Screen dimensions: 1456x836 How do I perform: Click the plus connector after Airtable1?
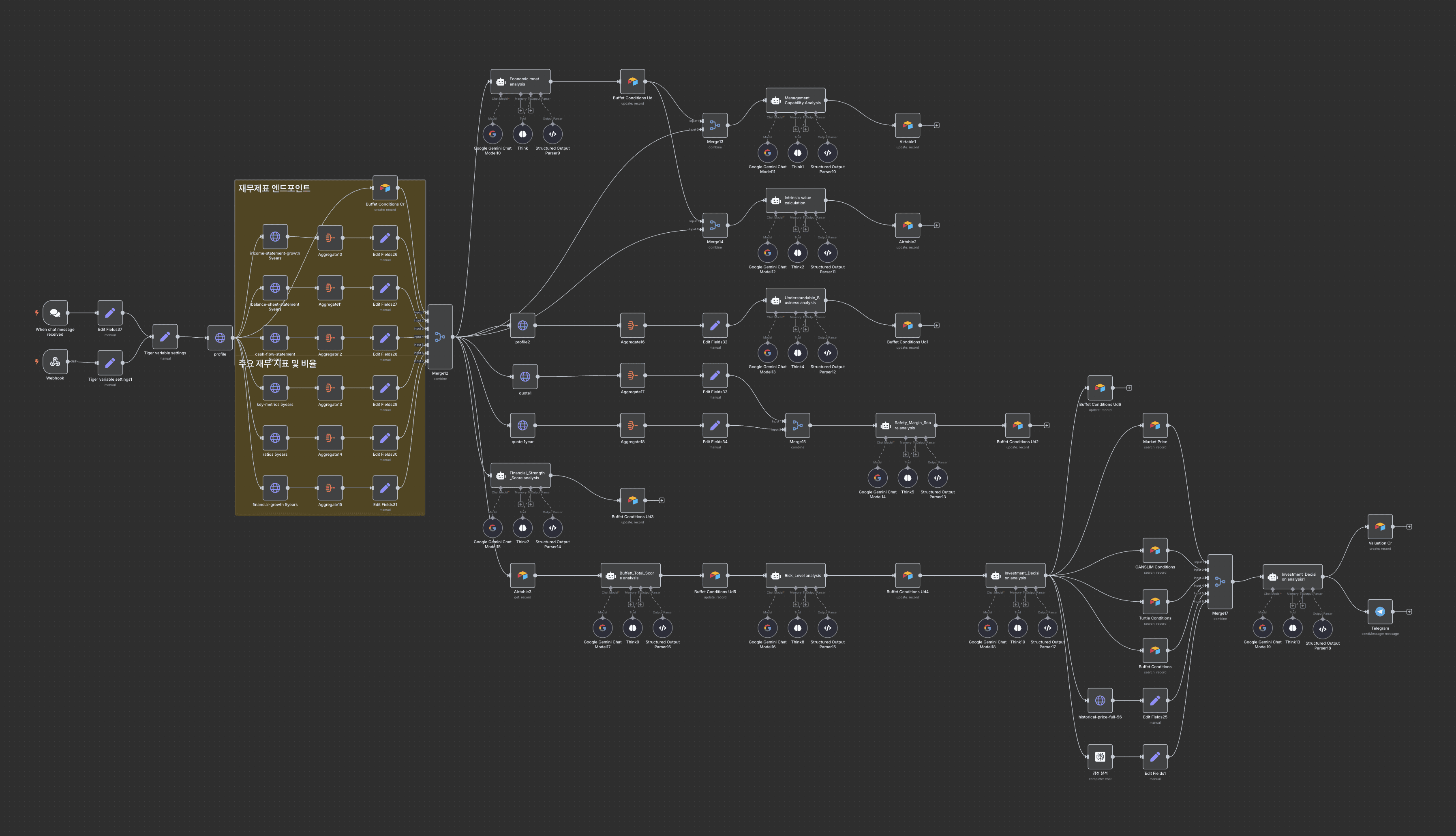[937, 125]
